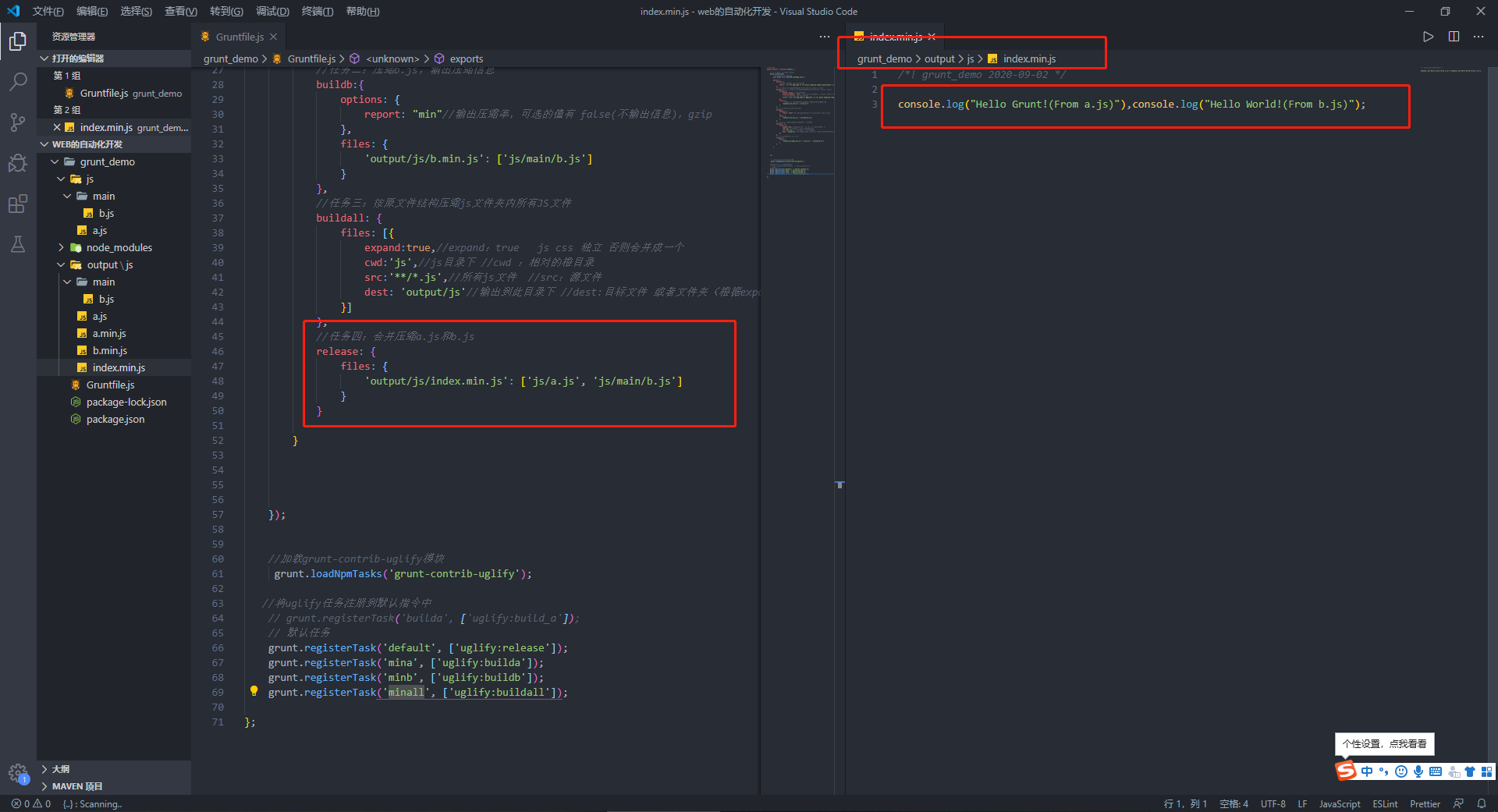Change UTF-8 encoding in status bar
Screen dimensions: 1498x812
click(1273, 803)
